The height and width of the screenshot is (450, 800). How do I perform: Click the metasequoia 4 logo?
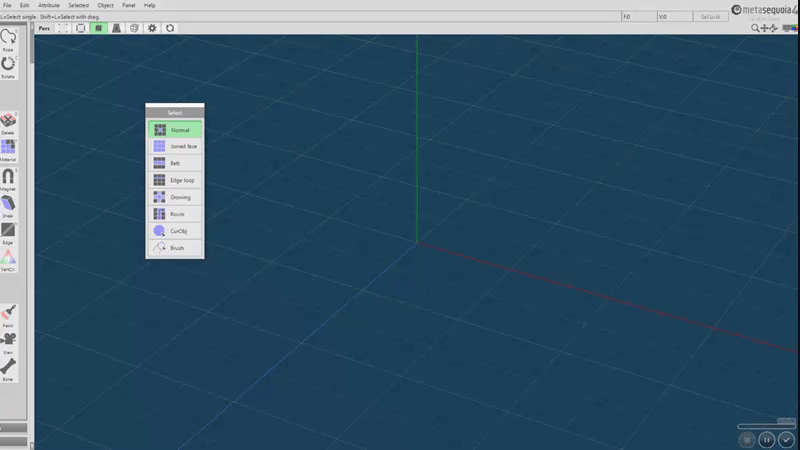click(764, 10)
